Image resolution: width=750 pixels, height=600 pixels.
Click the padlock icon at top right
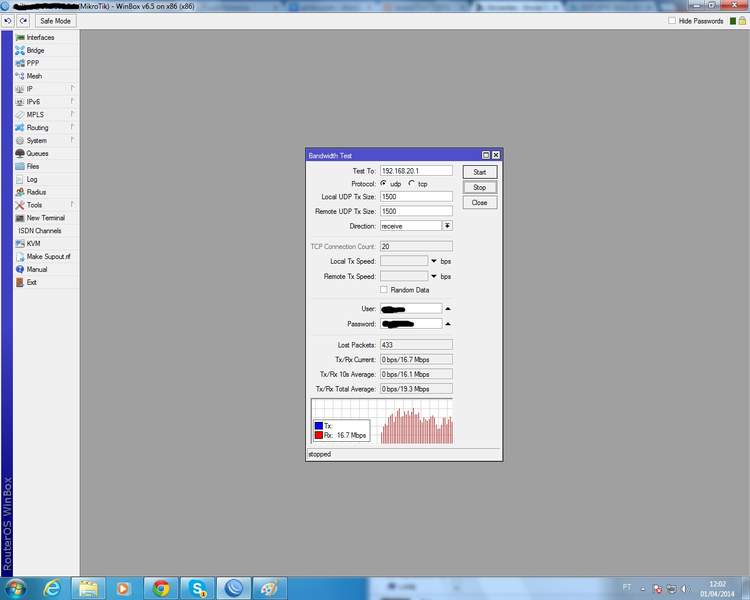[x=742, y=21]
